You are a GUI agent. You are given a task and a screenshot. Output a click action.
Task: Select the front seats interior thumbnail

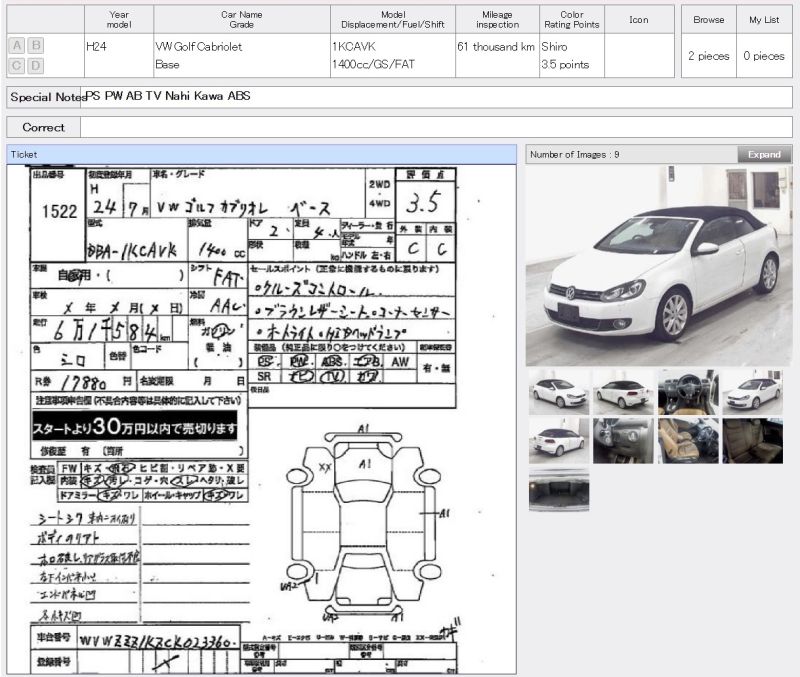[688, 441]
